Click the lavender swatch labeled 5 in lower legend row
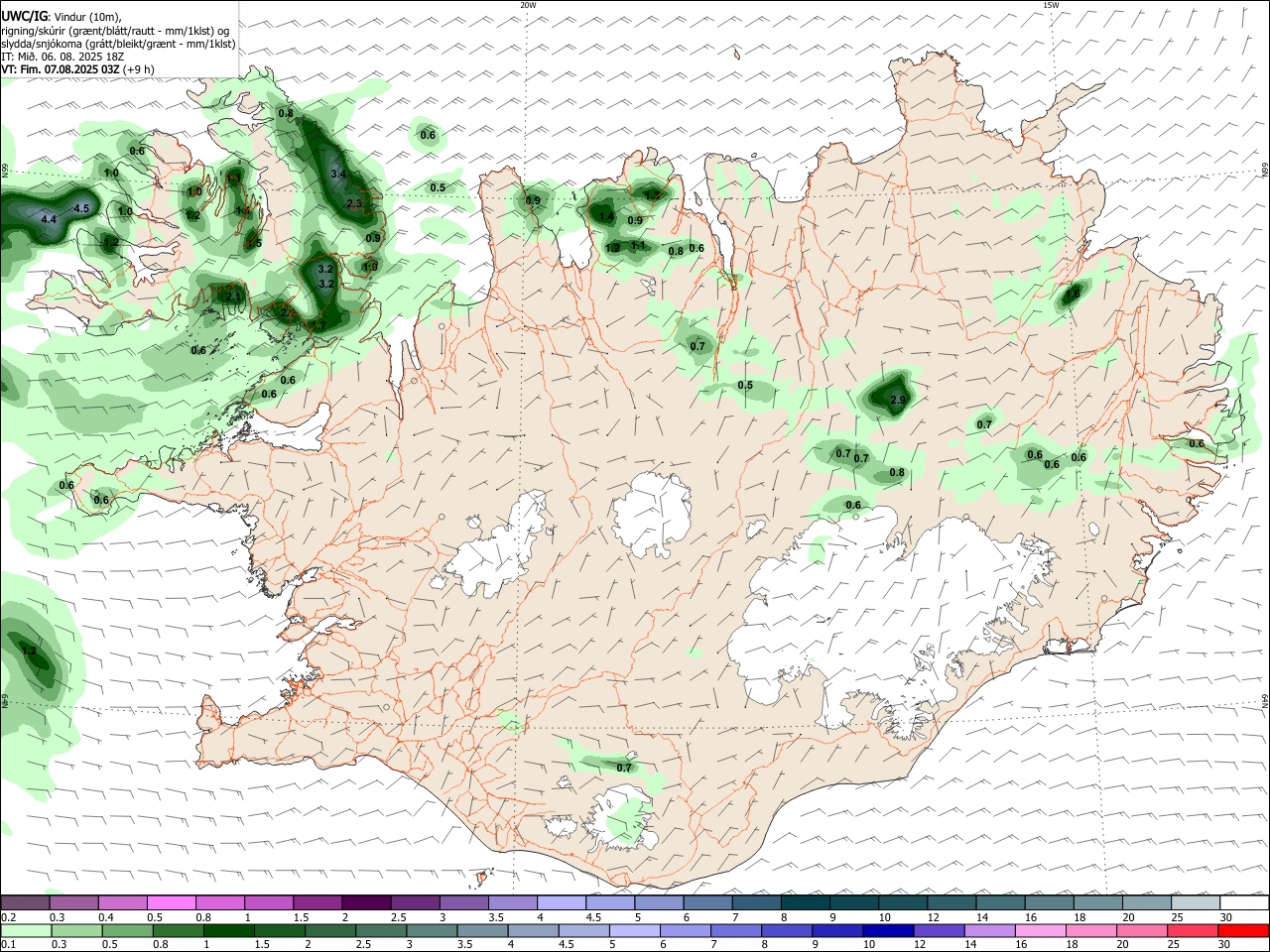1270x952 pixels. coord(633,930)
